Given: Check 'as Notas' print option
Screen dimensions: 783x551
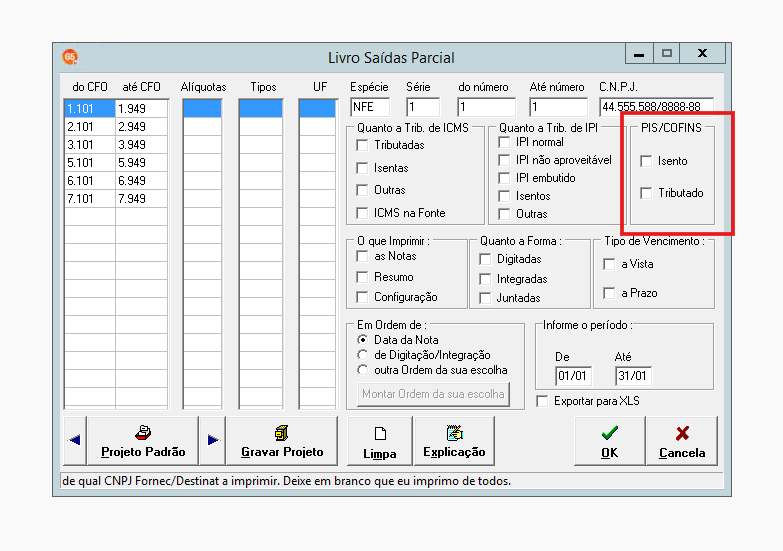Looking at the screenshot, I should click(362, 256).
